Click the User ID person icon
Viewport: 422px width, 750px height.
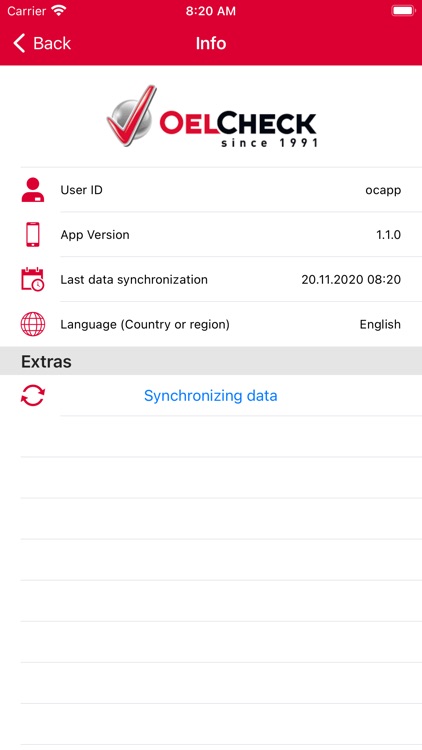[x=33, y=190]
